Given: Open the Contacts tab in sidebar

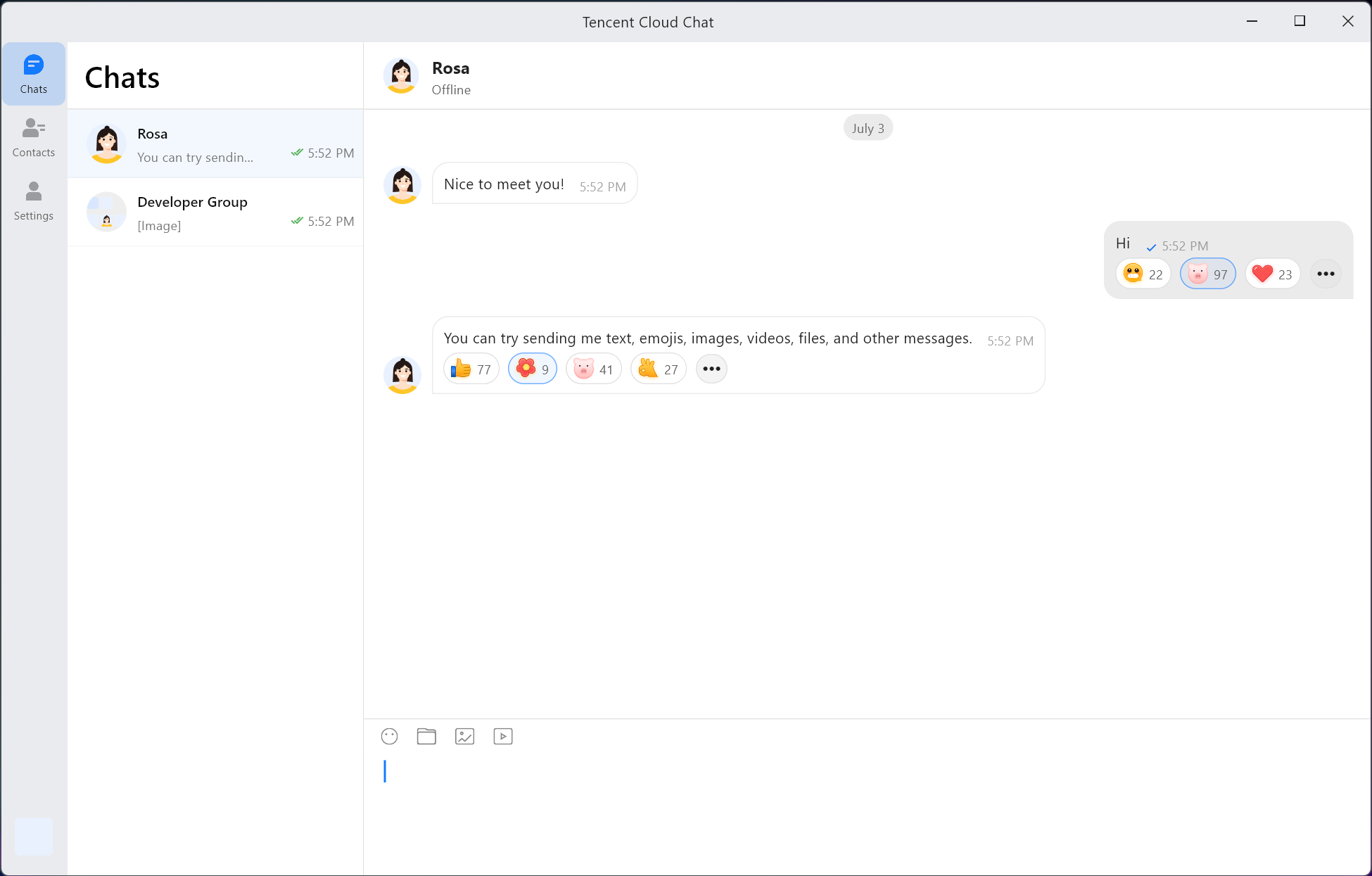Looking at the screenshot, I should pyautogui.click(x=34, y=137).
